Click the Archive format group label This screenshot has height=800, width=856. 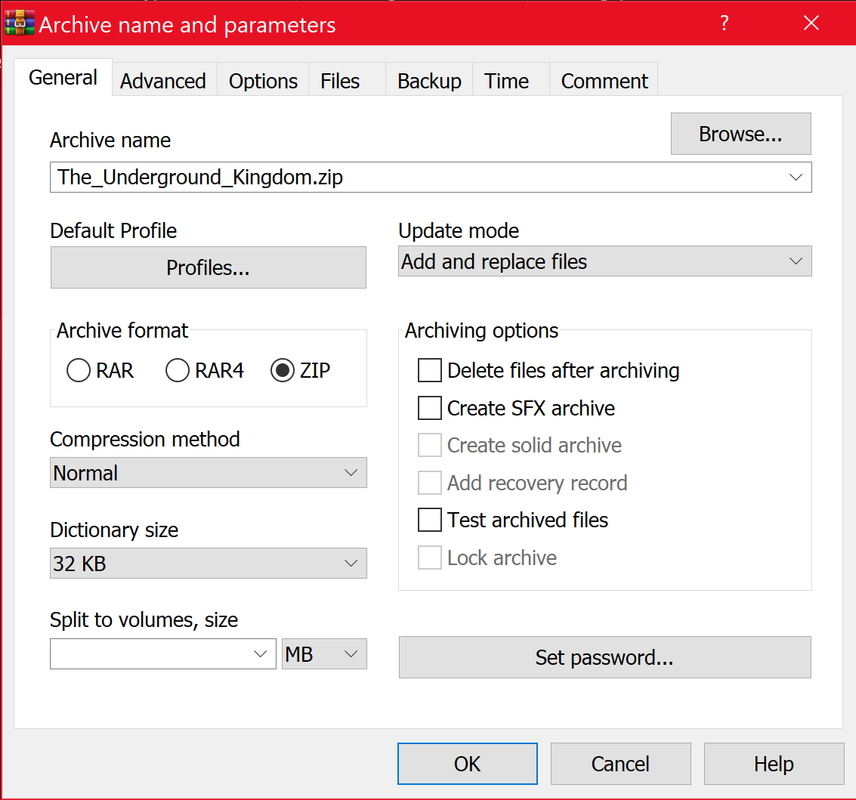coord(122,331)
